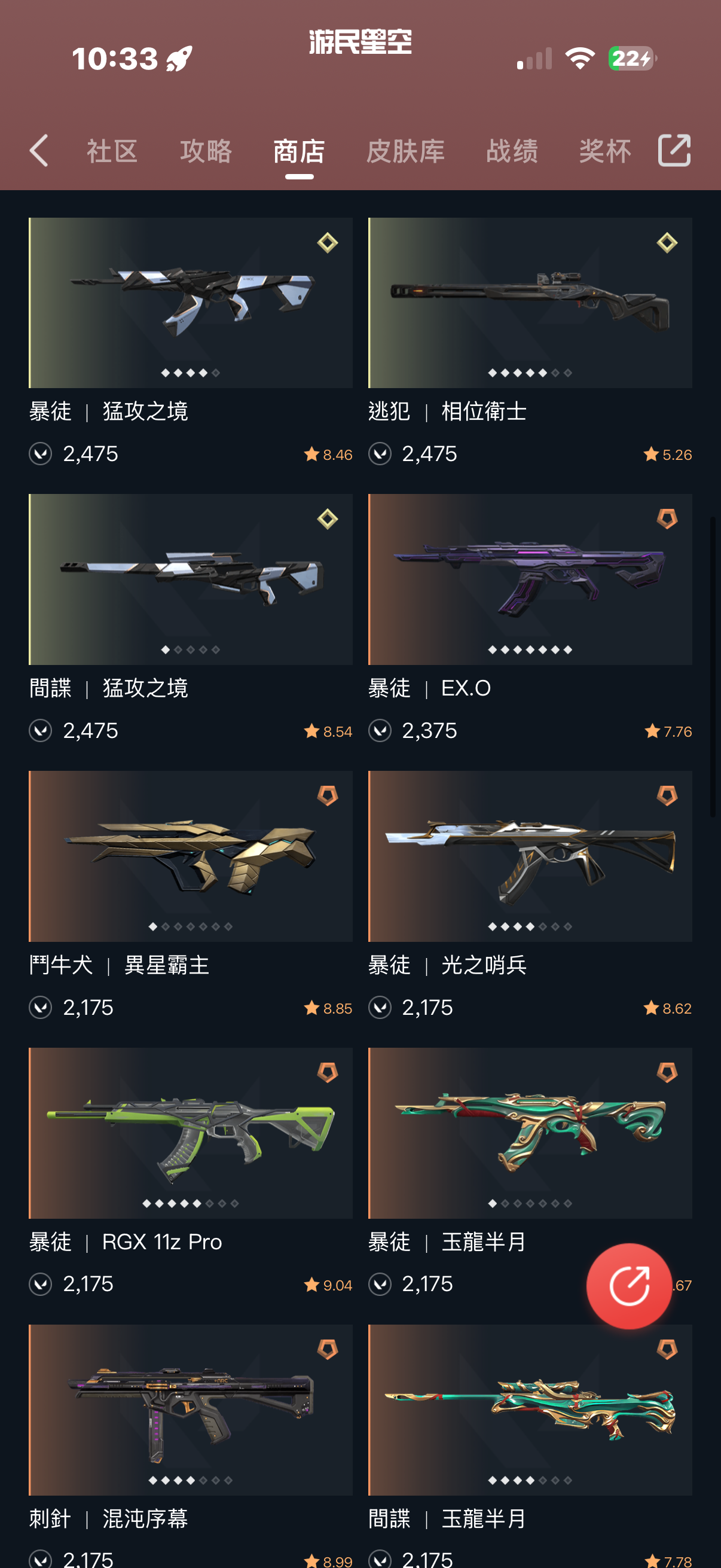Open the 奖杯 tab
The width and height of the screenshot is (721, 1568).
coord(605,151)
